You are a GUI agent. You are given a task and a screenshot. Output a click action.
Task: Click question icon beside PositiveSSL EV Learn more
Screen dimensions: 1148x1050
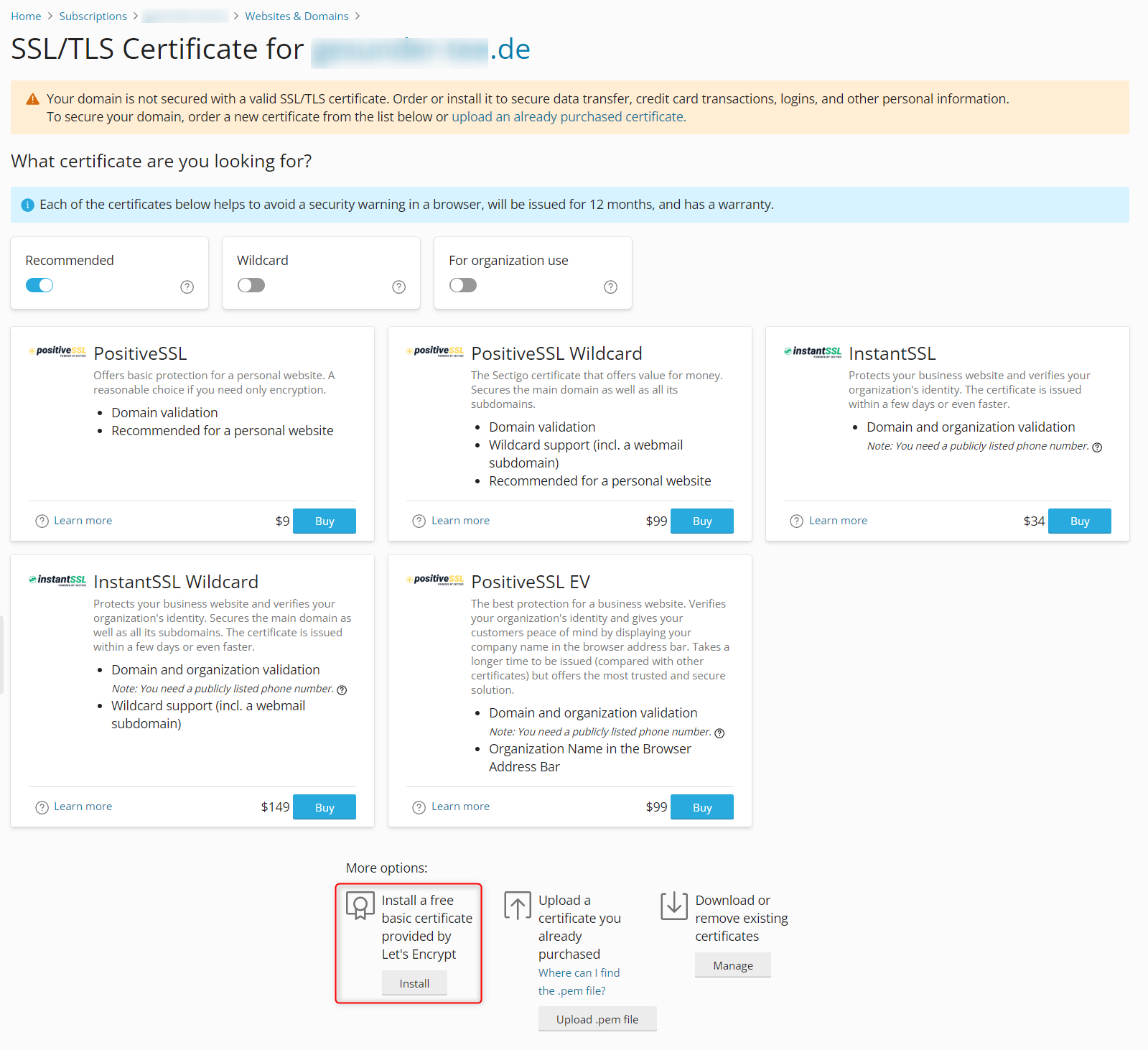419,808
